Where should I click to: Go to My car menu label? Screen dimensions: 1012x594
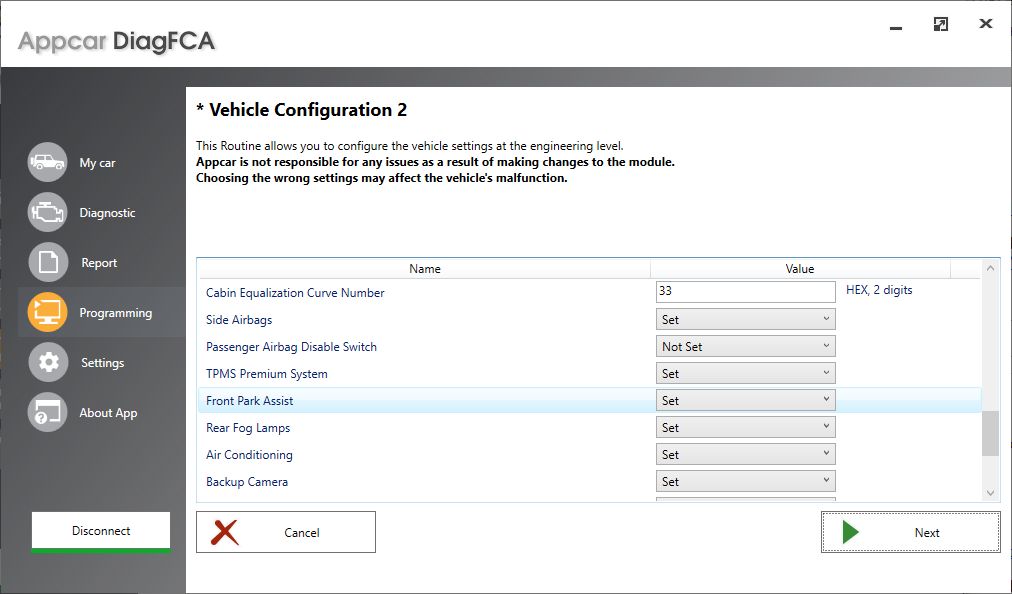[x=97, y=163]
